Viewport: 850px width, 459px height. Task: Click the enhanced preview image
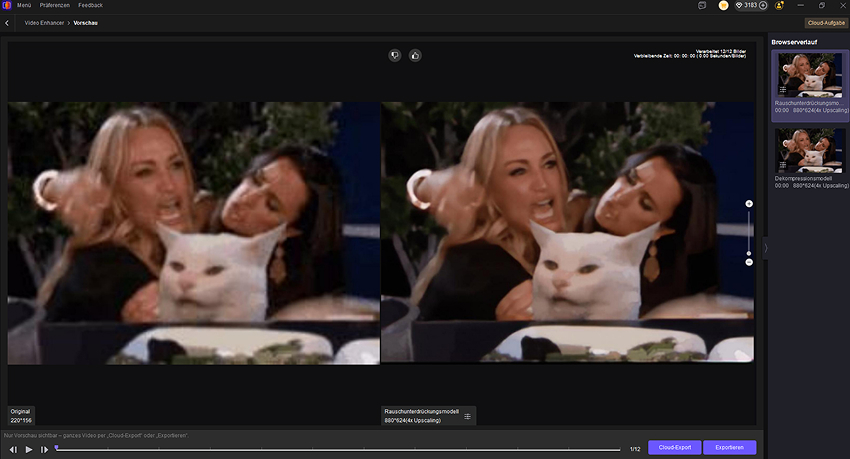[567, 232]
